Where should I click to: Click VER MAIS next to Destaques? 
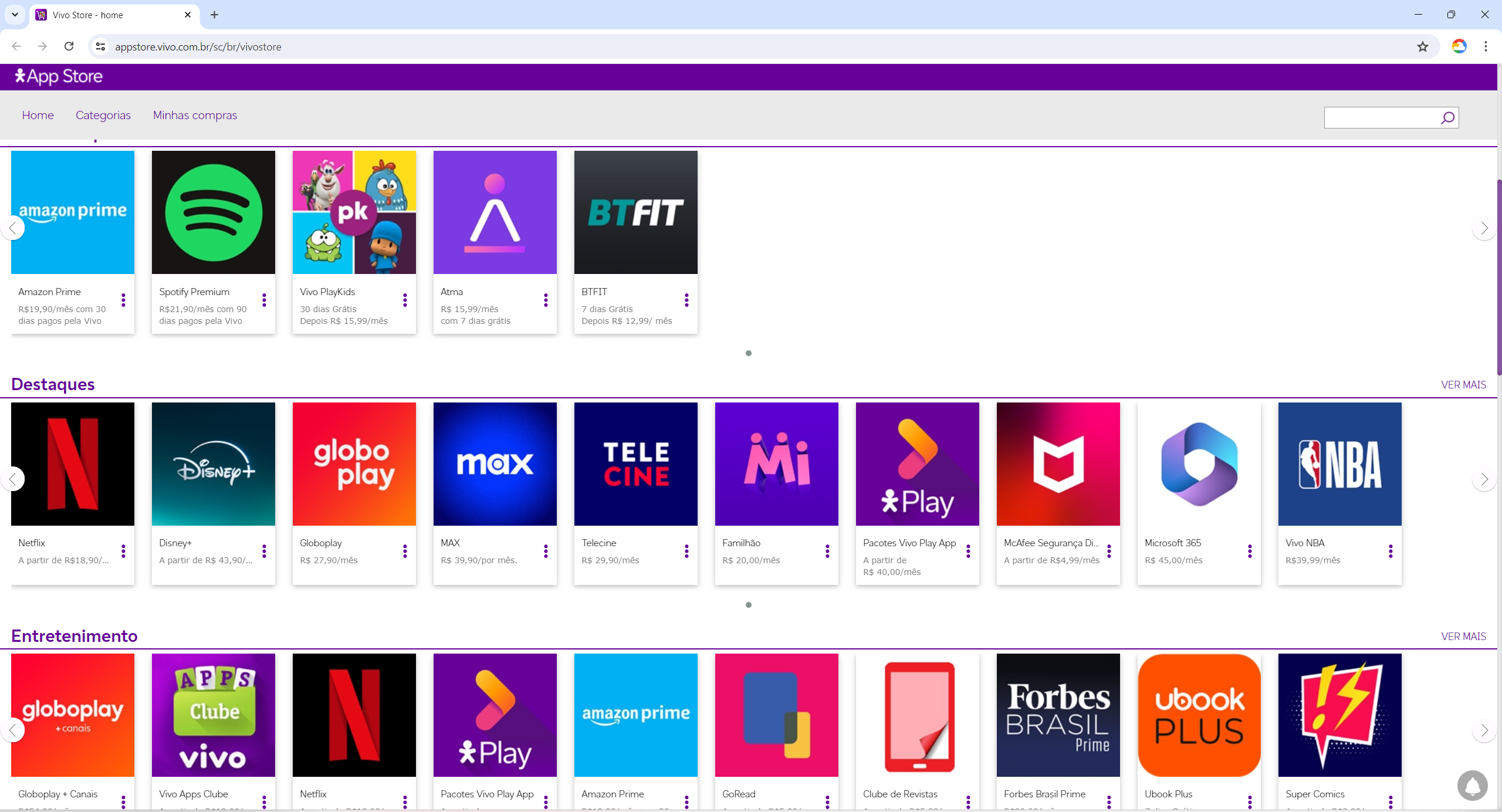[x=1463, y=385]
